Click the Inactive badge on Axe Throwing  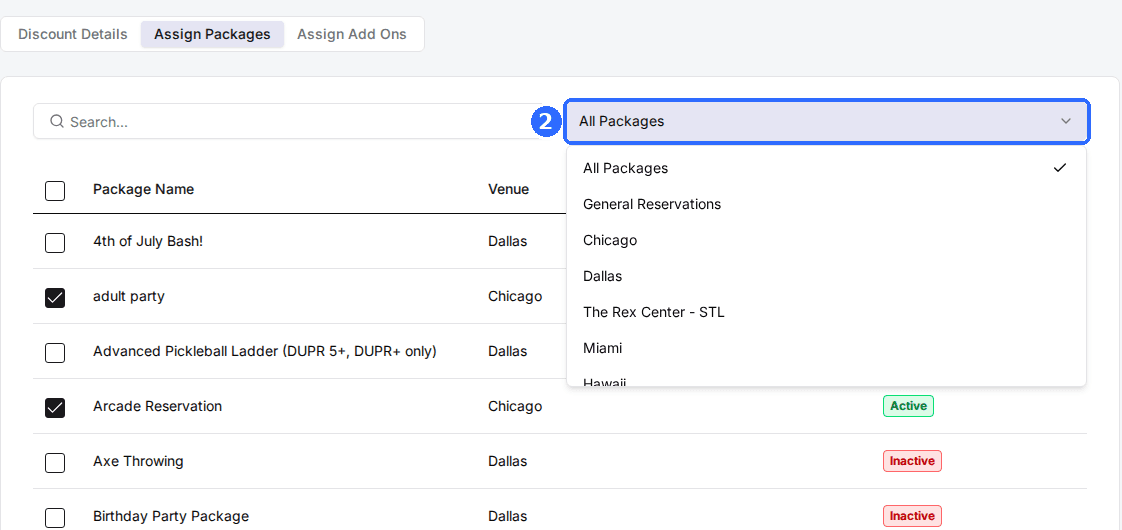[912, 461]
